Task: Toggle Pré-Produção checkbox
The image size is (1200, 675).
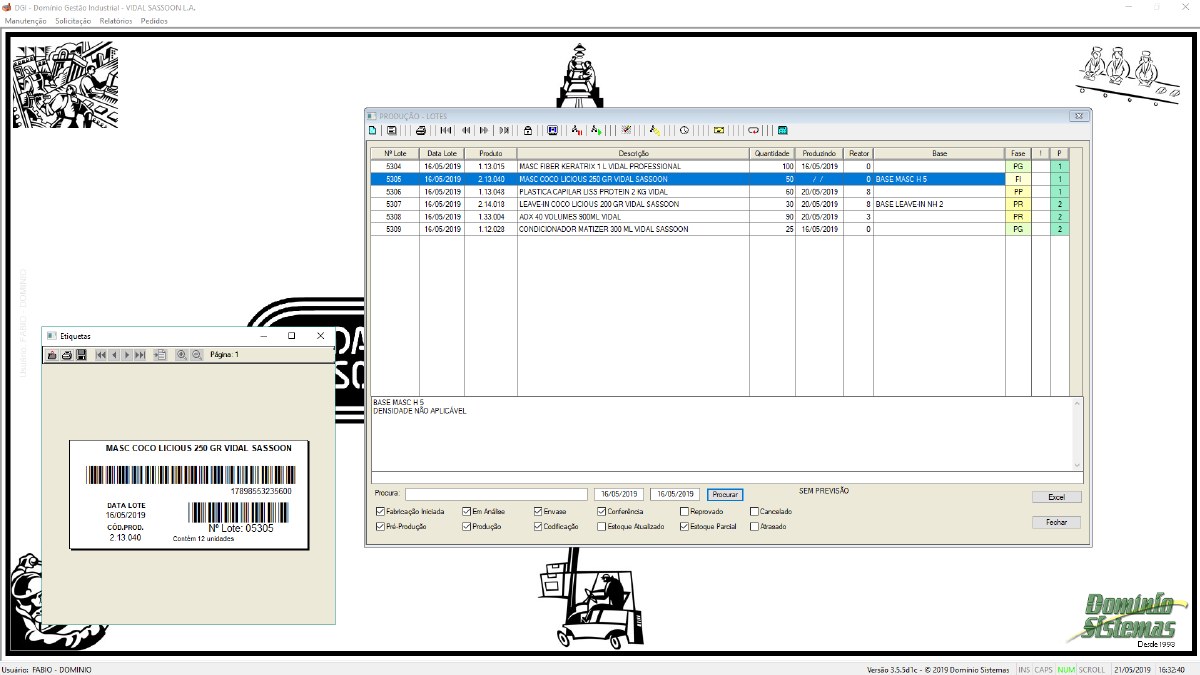Action: pos(380,526)
